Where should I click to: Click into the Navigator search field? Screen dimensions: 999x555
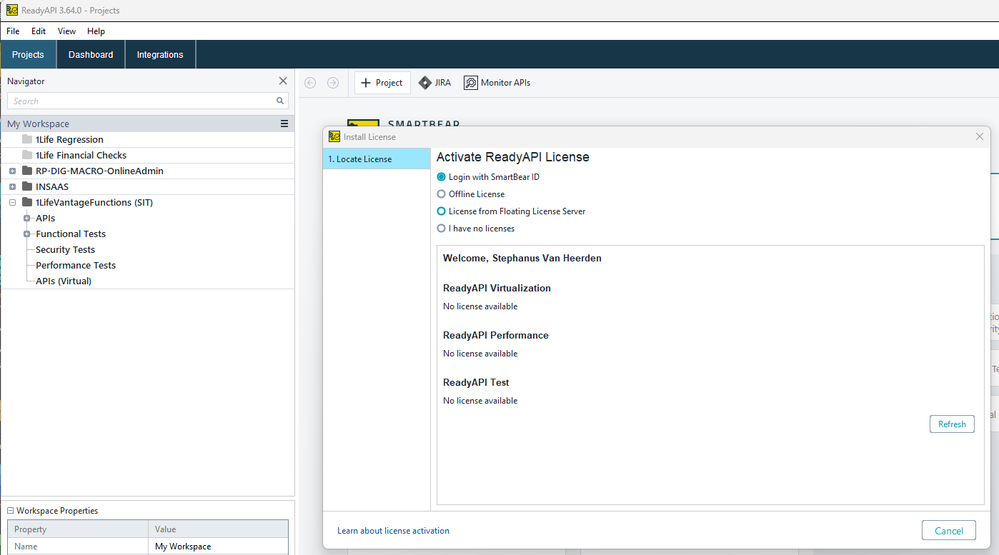140,101
